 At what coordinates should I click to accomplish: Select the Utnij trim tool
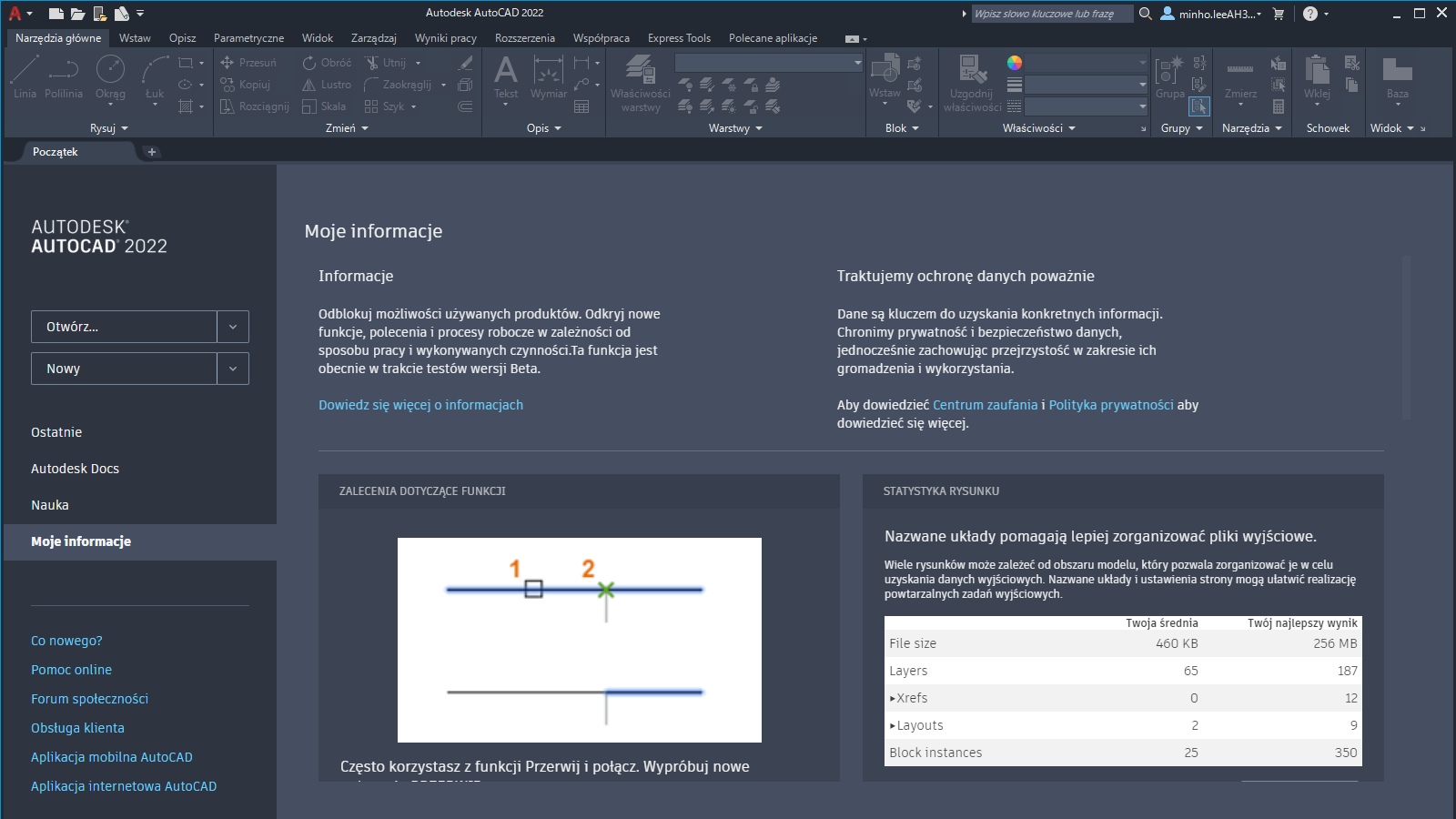click(x=386, y=63)
